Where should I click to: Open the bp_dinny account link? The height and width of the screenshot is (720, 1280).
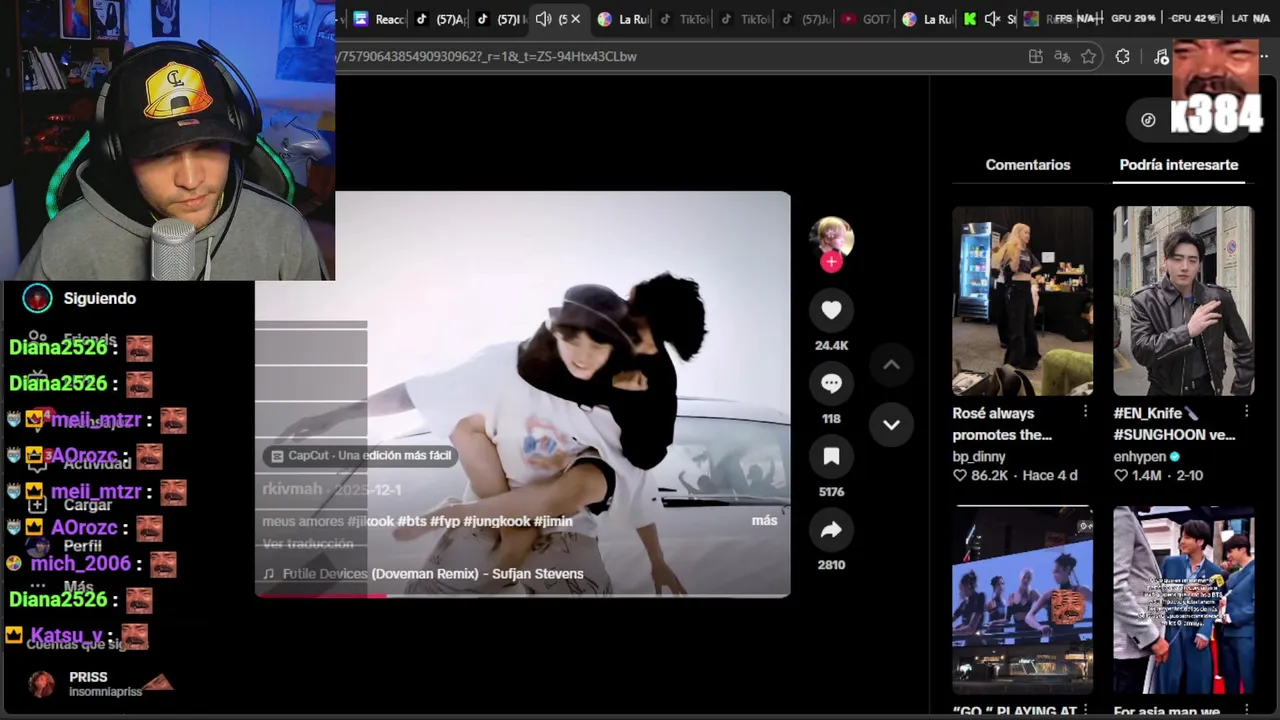click(979, 457)
